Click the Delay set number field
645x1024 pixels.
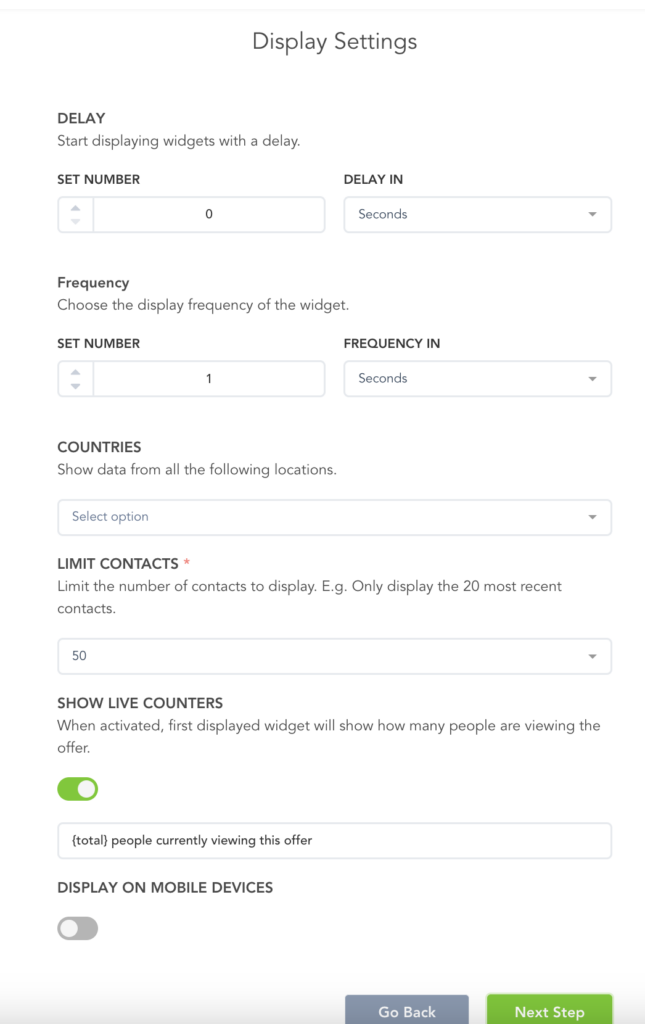(209, 214)
